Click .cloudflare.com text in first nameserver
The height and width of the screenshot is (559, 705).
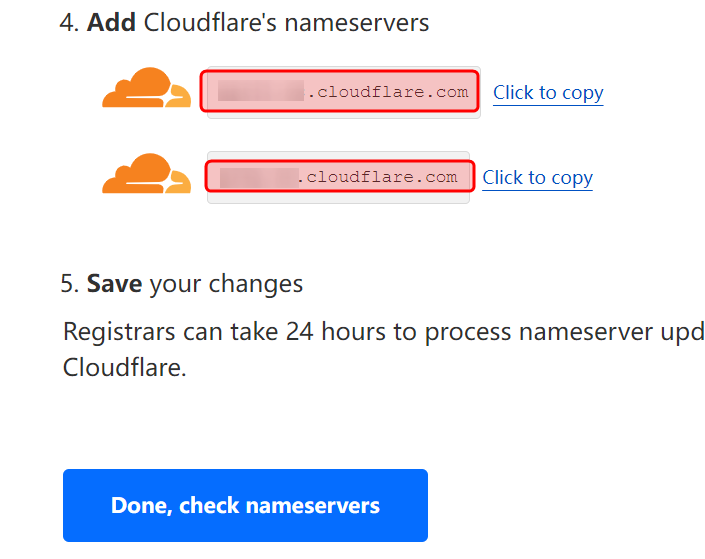[387, 93]
